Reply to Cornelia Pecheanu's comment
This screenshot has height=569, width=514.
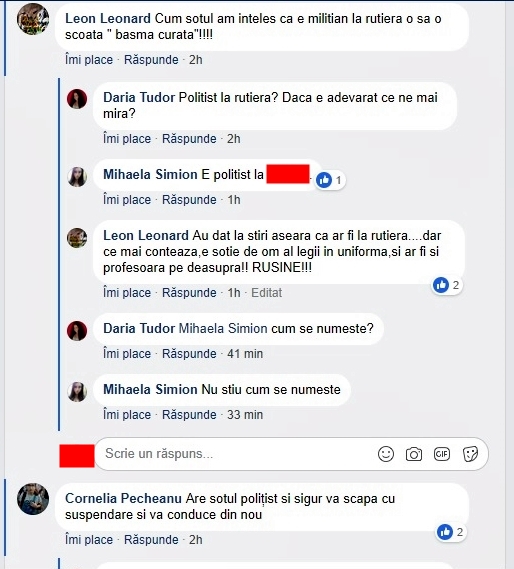[x=151, y=540]
